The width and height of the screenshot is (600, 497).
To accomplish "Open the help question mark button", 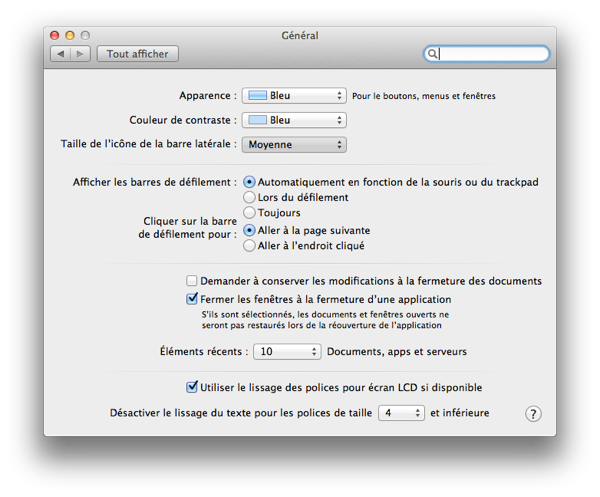I will tap(533, 413).
